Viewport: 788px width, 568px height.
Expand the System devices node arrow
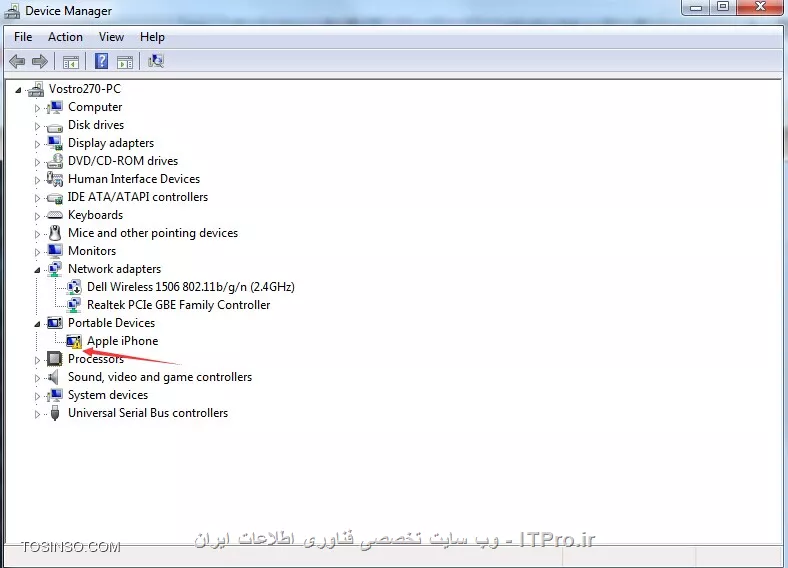coord(37,396)
